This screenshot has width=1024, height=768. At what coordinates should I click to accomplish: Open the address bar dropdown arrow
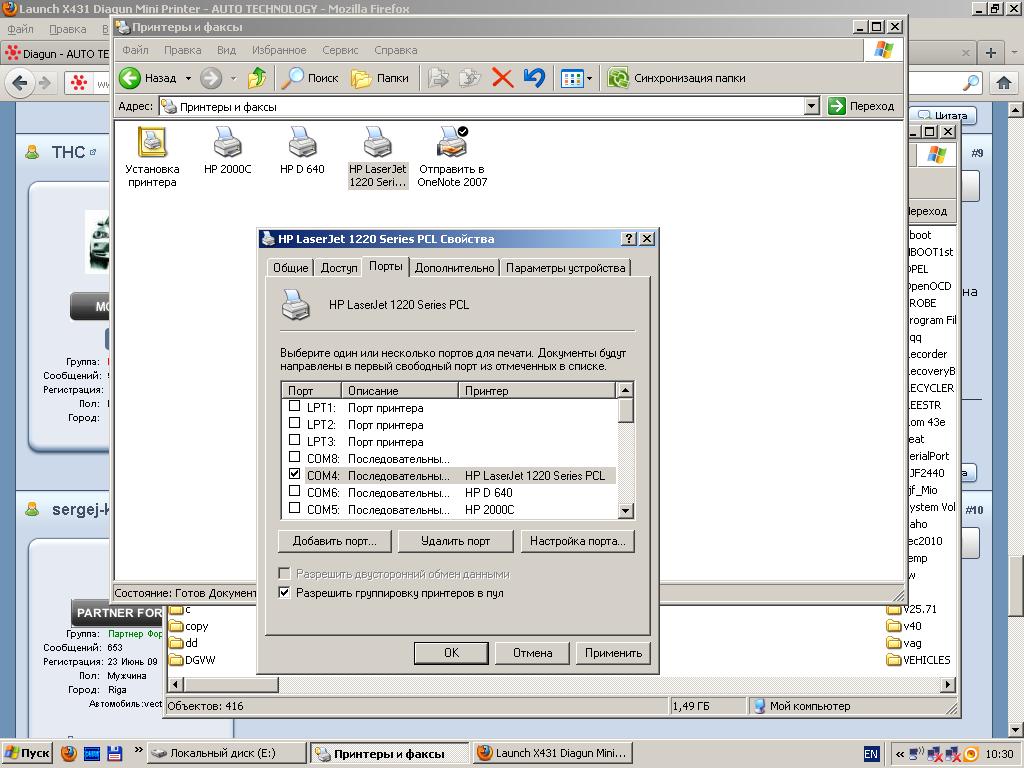[x=812, y=106]
